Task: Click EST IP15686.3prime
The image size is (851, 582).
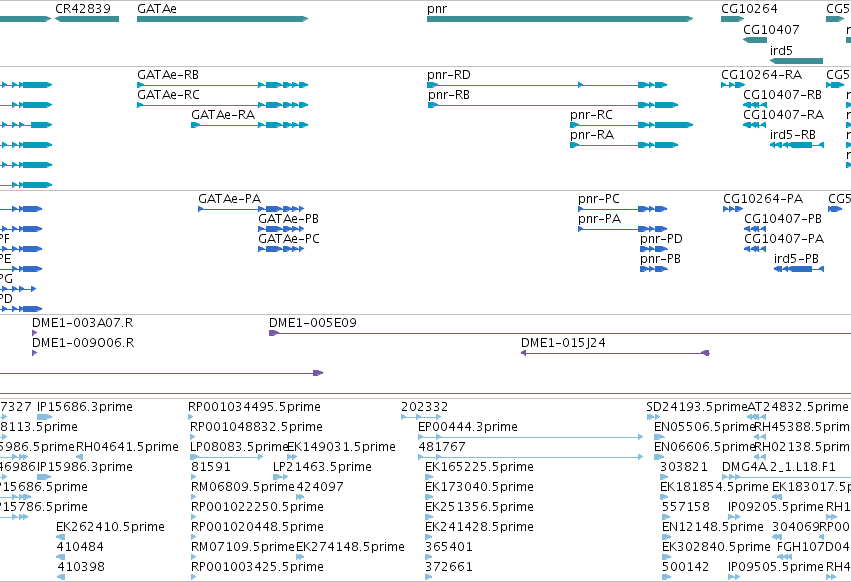Action: click(85, 407)
